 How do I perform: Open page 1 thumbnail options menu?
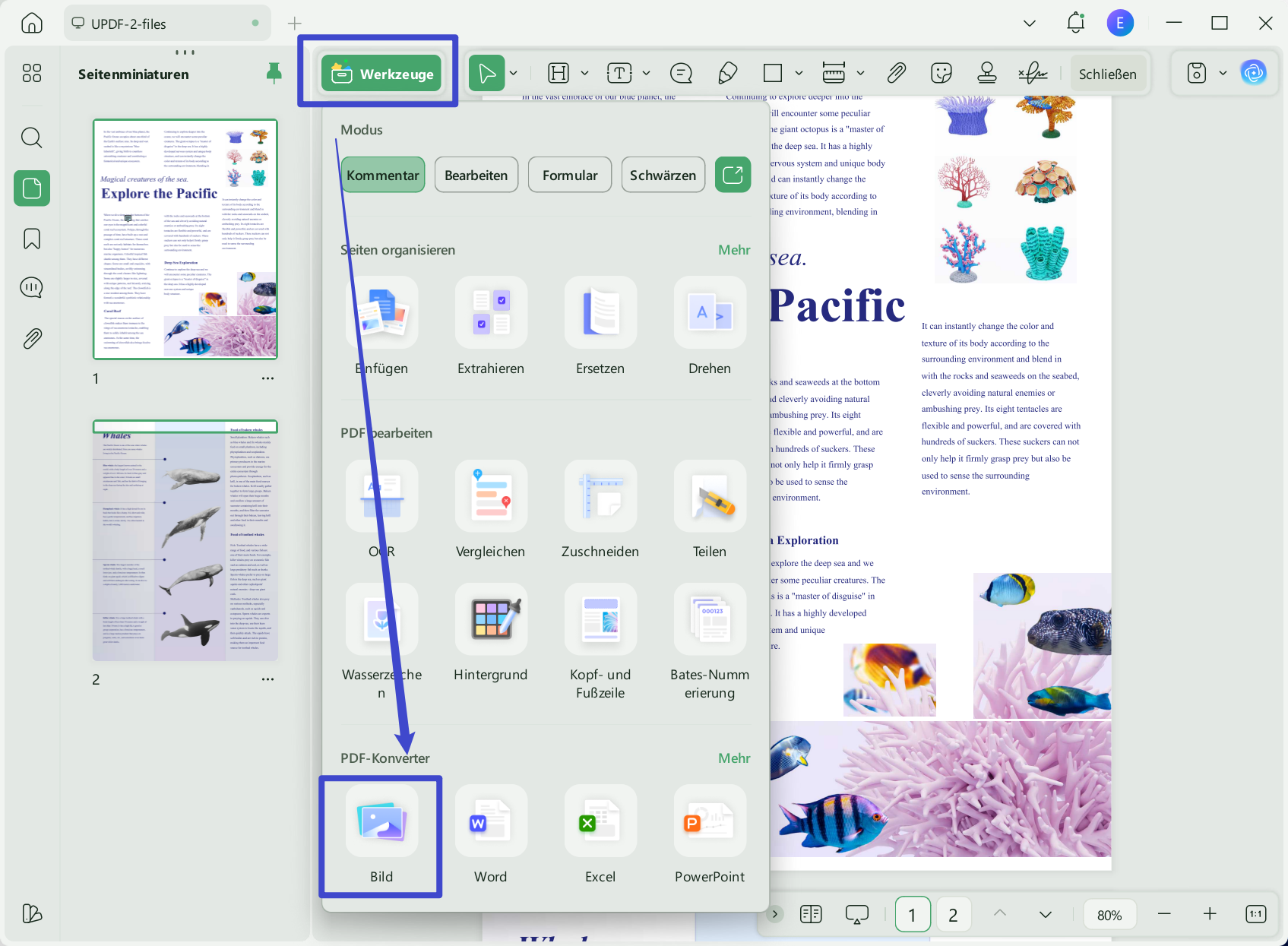point(267,378)
